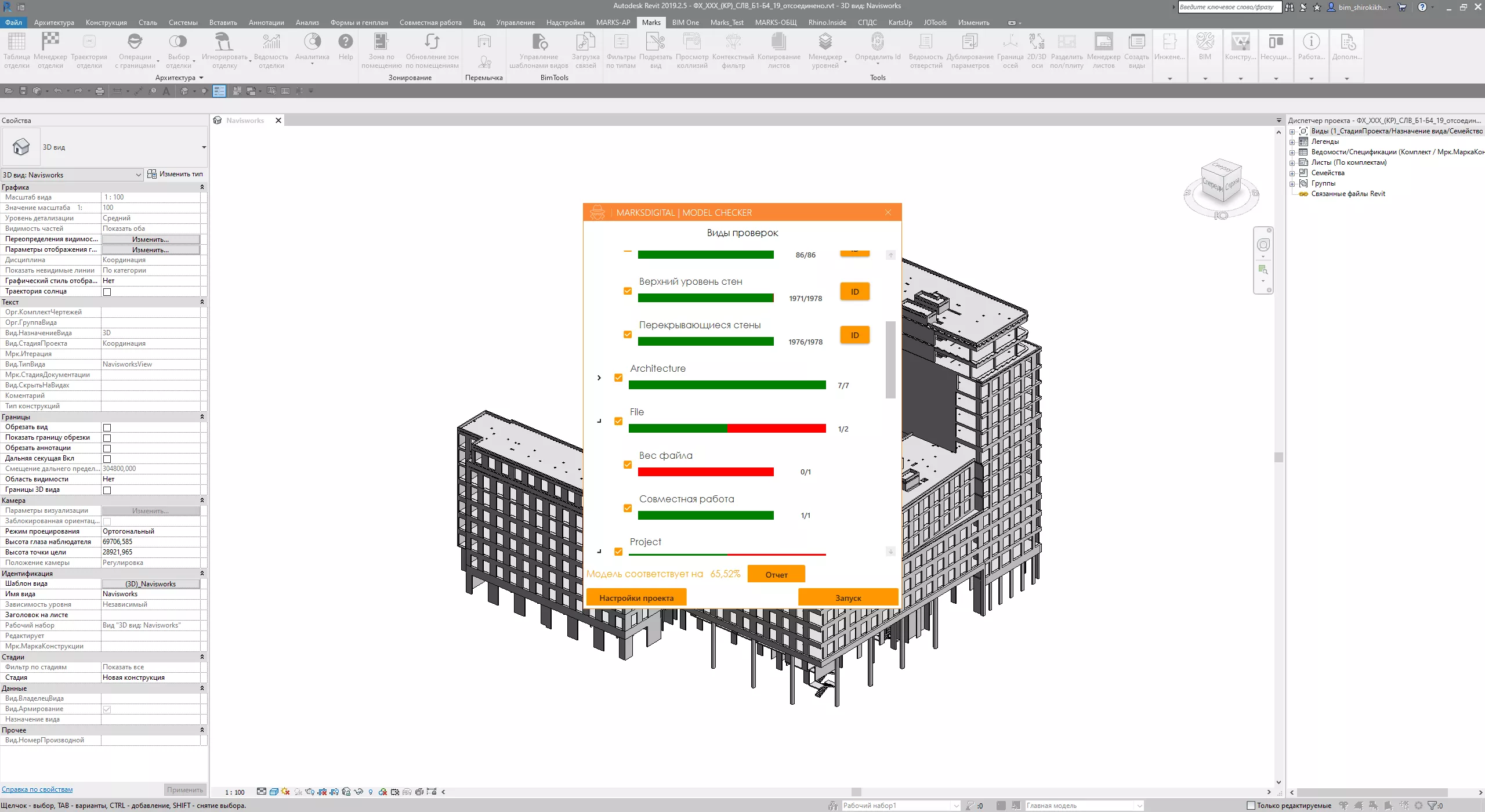Enable Траектория солнца checkbox
Screen dimensions: 1485x812
coord(107,292)
